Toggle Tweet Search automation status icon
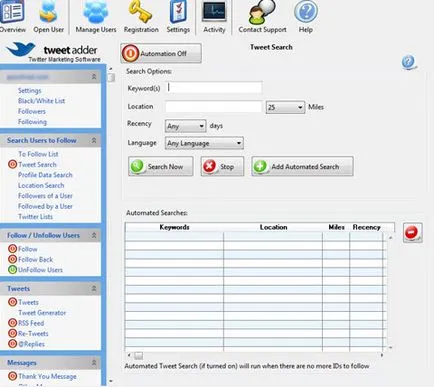This screenshot has height=387, width=434. point(12,164)
